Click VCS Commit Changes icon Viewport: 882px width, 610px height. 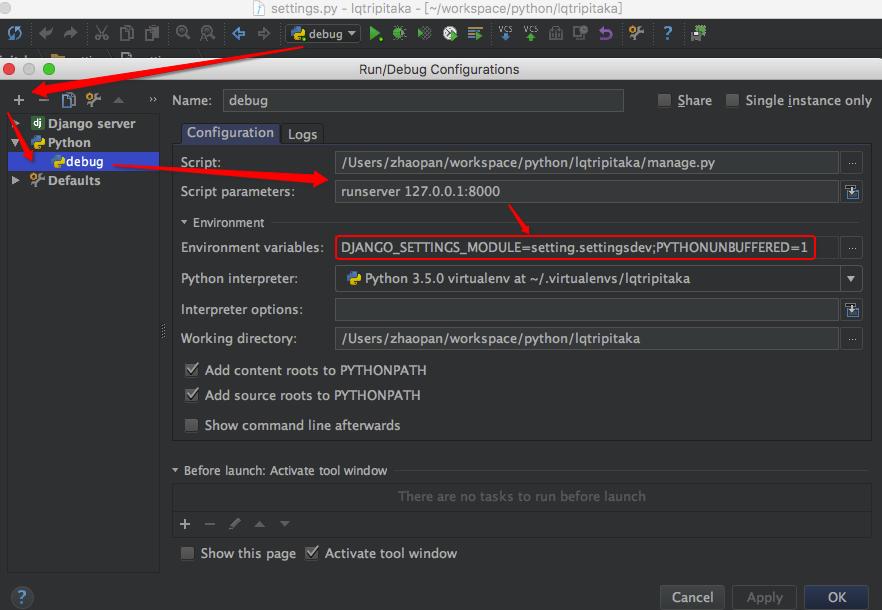coord(530,34)
